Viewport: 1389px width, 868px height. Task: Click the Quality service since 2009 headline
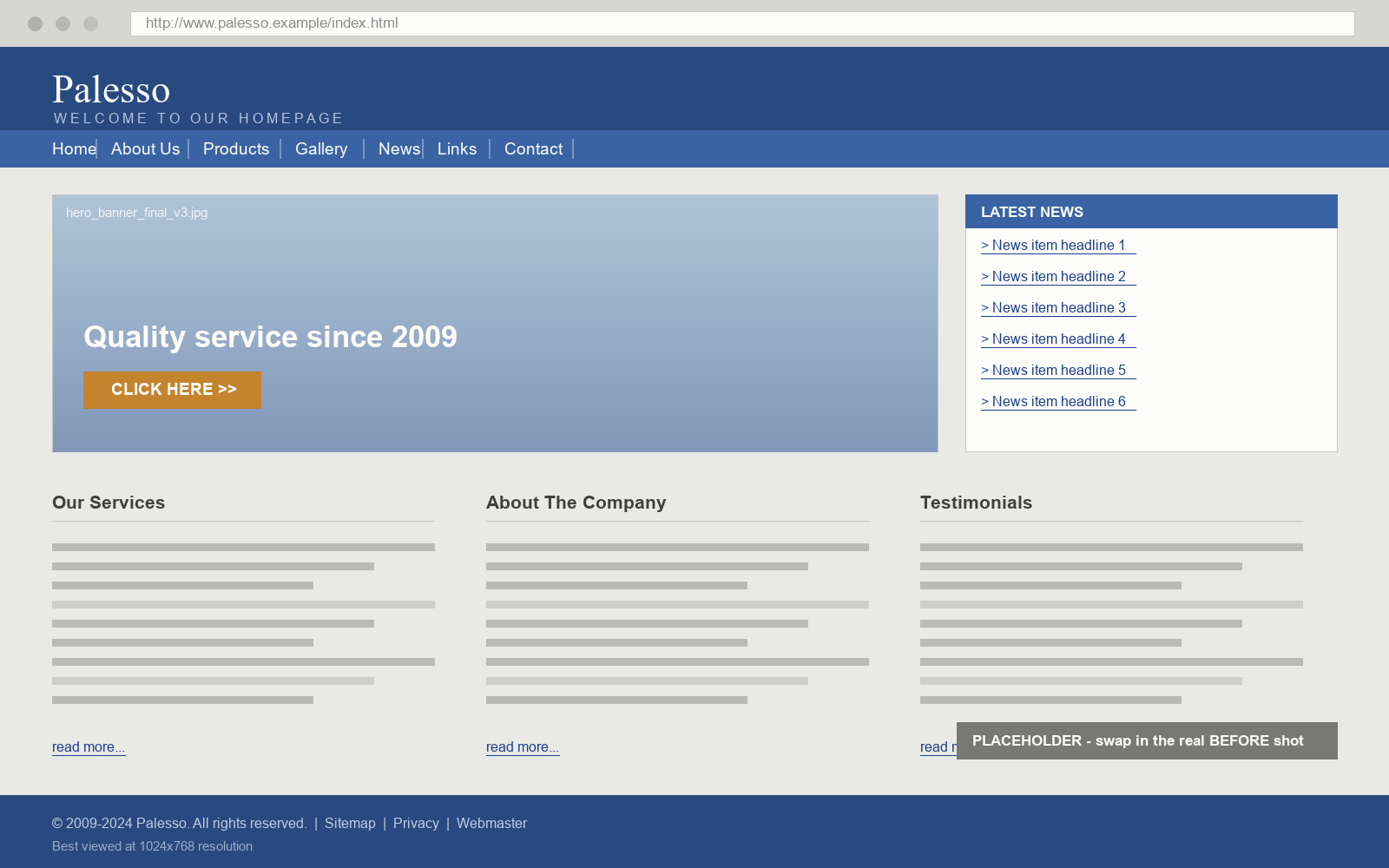point(270,337)
